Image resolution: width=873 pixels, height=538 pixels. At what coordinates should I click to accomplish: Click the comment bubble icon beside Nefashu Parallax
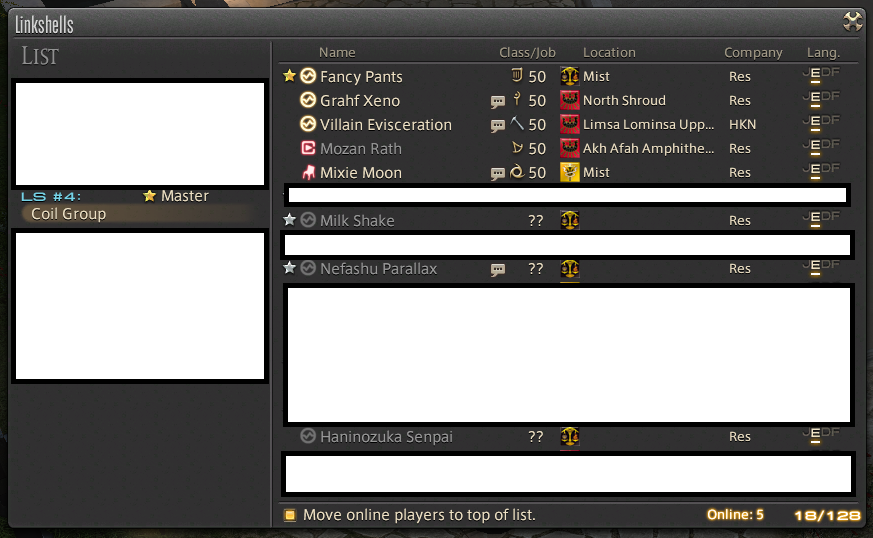click(x=498, y=270)
